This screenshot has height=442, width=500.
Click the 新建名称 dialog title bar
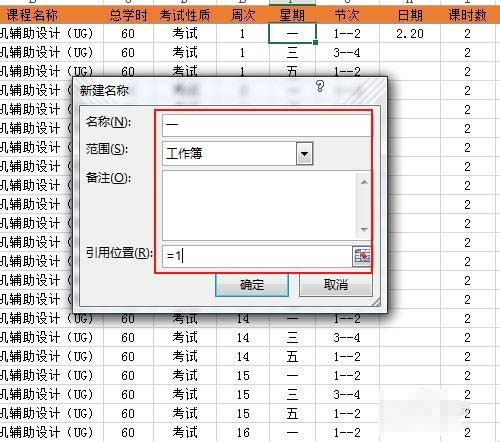pyautogui.click(x=230, y=90)
